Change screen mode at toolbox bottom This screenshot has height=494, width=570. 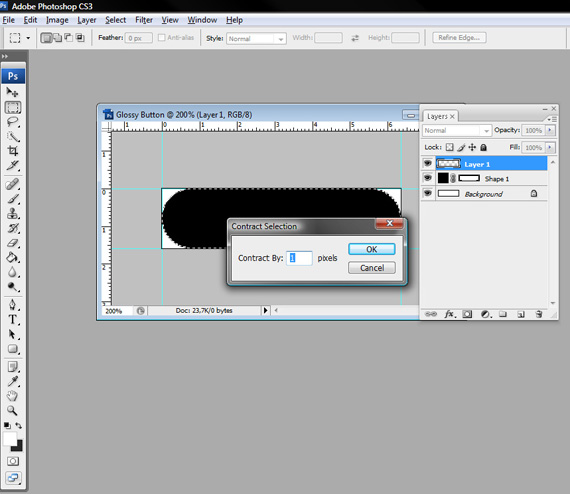click(13, 478)
